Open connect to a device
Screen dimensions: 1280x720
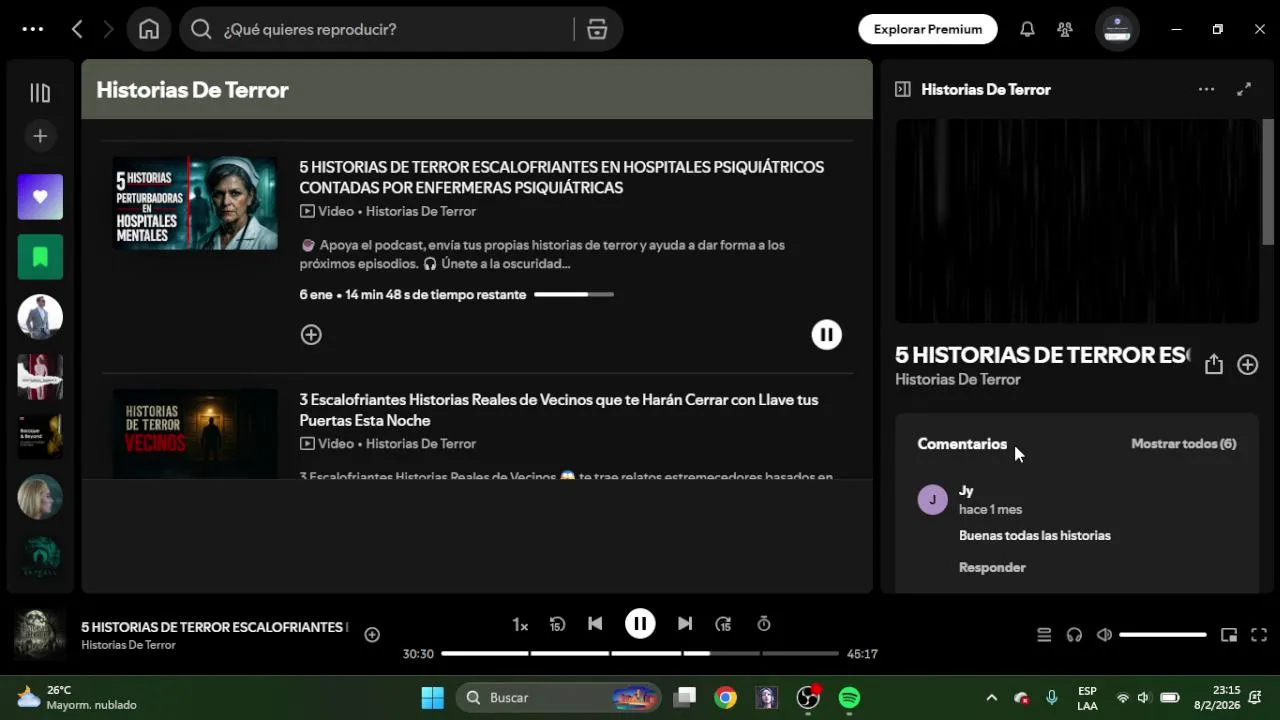point(1074,635)
